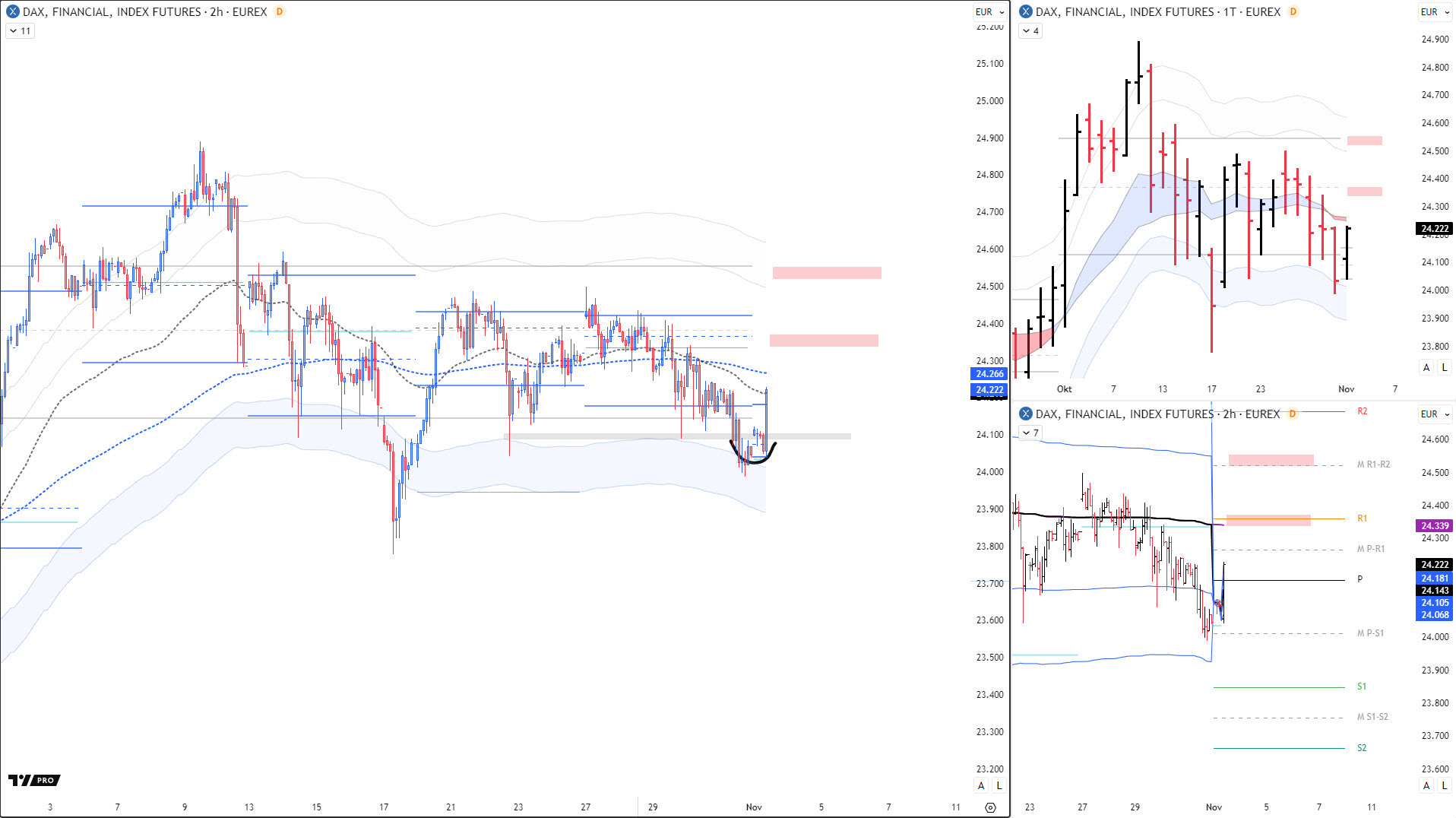Click the DAX symbol logo in the large left chart
1456x818 pixels.
click(13, 11)
